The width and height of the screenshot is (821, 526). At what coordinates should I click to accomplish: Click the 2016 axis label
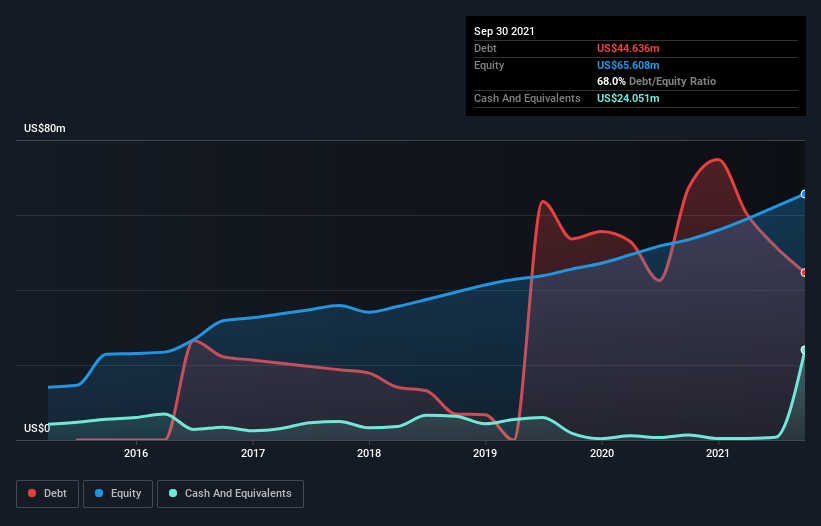(x=136, y=453)
